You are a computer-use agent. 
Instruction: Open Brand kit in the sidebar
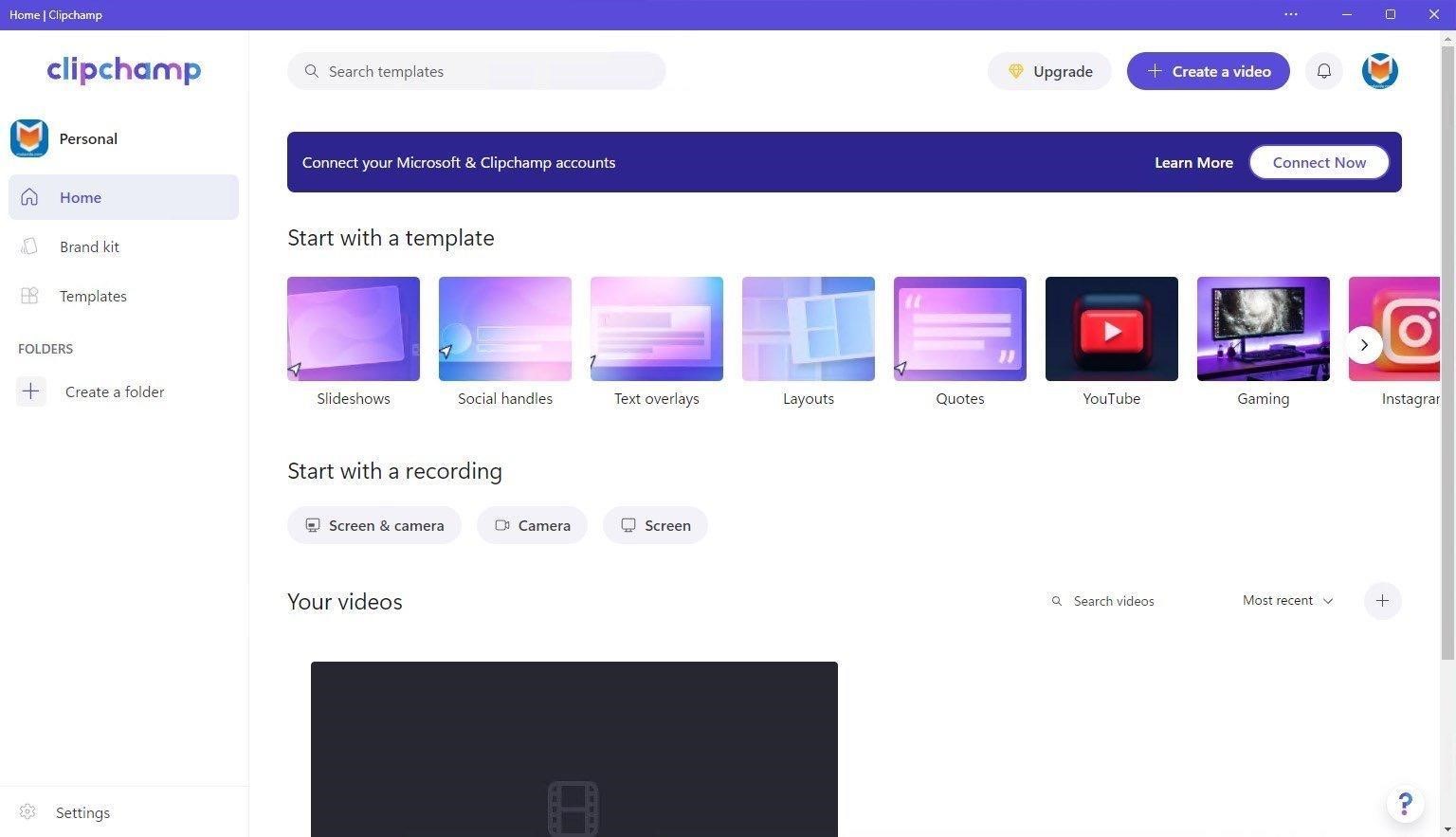pyautogui.click(x=124, y=246)
